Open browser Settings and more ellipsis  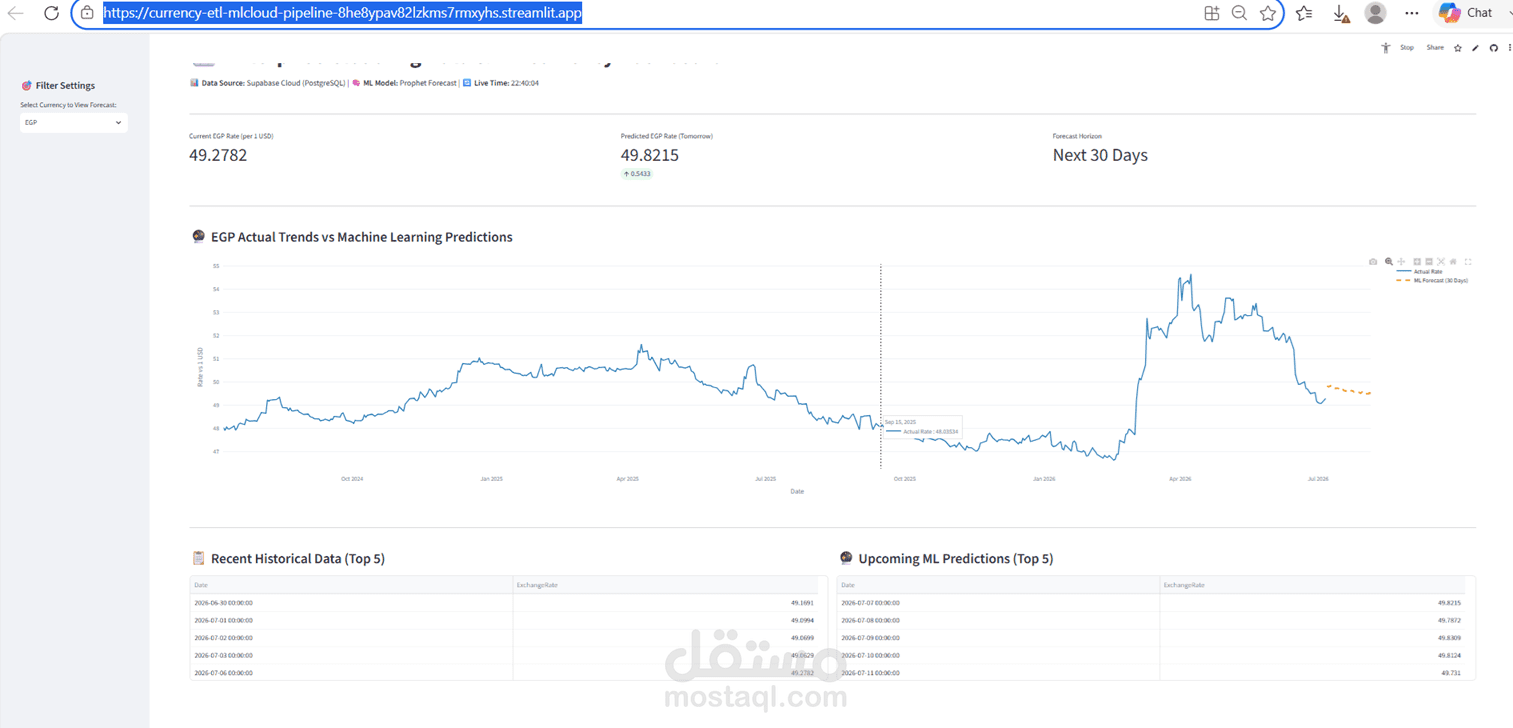(x=1411, y=13)
